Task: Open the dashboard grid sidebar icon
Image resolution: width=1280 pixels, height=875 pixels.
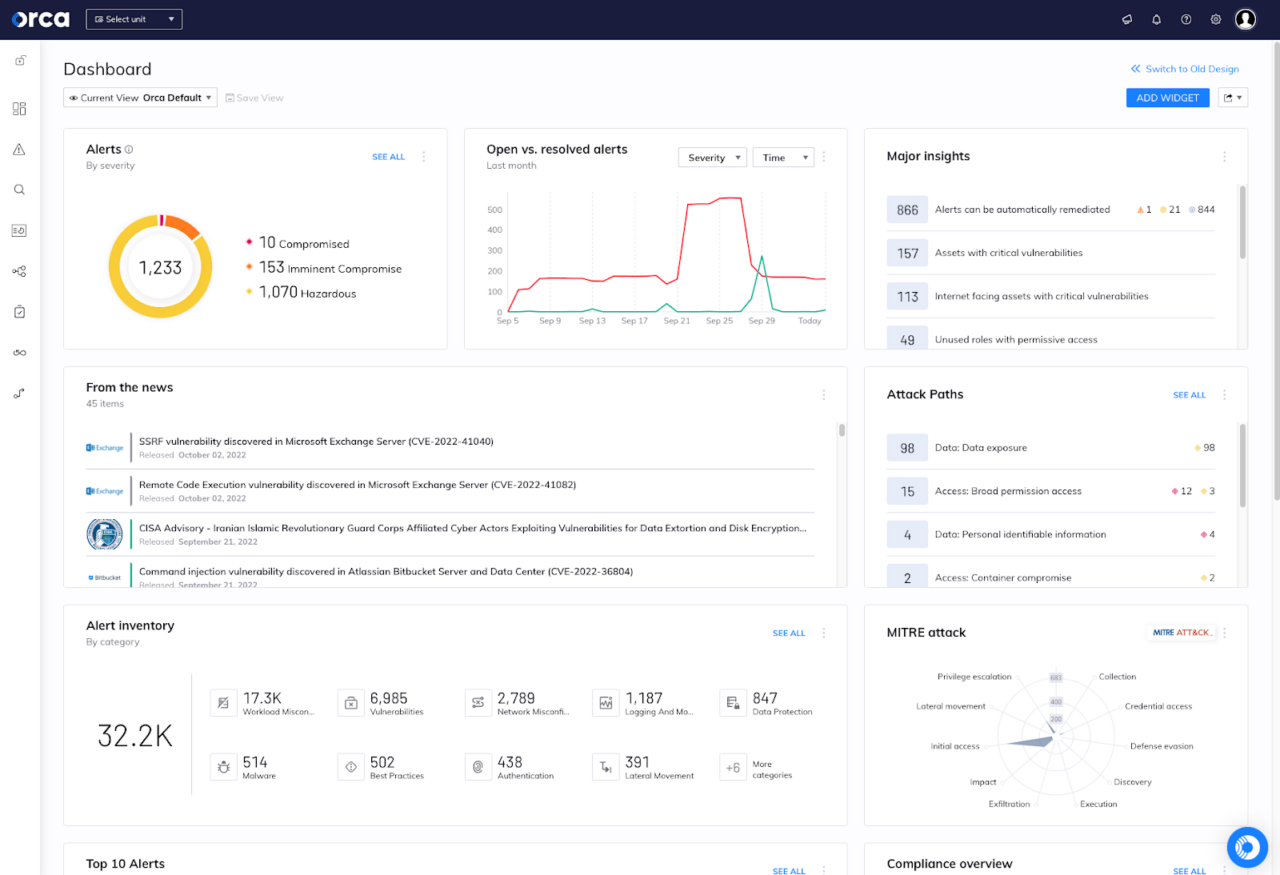Action: pos(19,109)
